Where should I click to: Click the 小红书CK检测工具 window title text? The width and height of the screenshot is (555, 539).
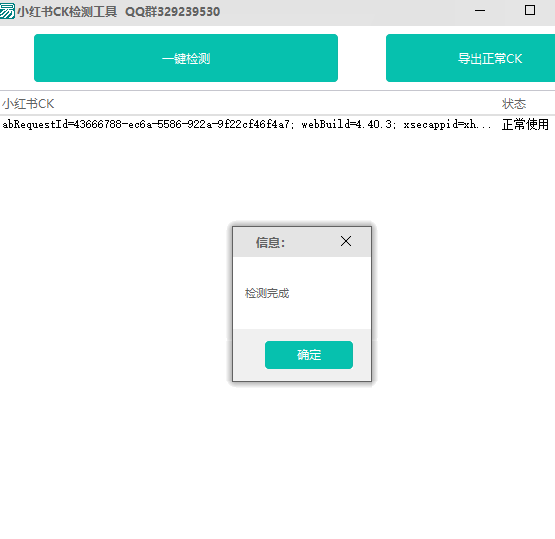(x=67, y=12)
